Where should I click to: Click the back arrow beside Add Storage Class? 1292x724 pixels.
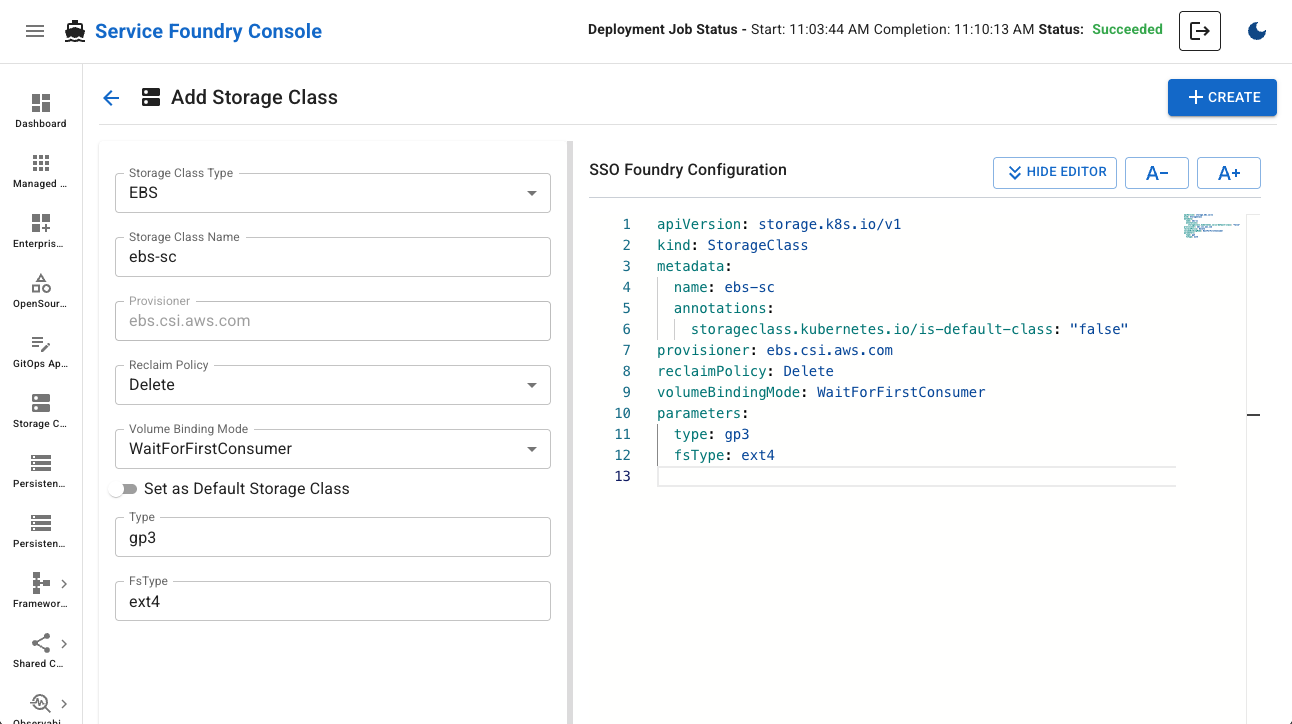tap(111, 97)
